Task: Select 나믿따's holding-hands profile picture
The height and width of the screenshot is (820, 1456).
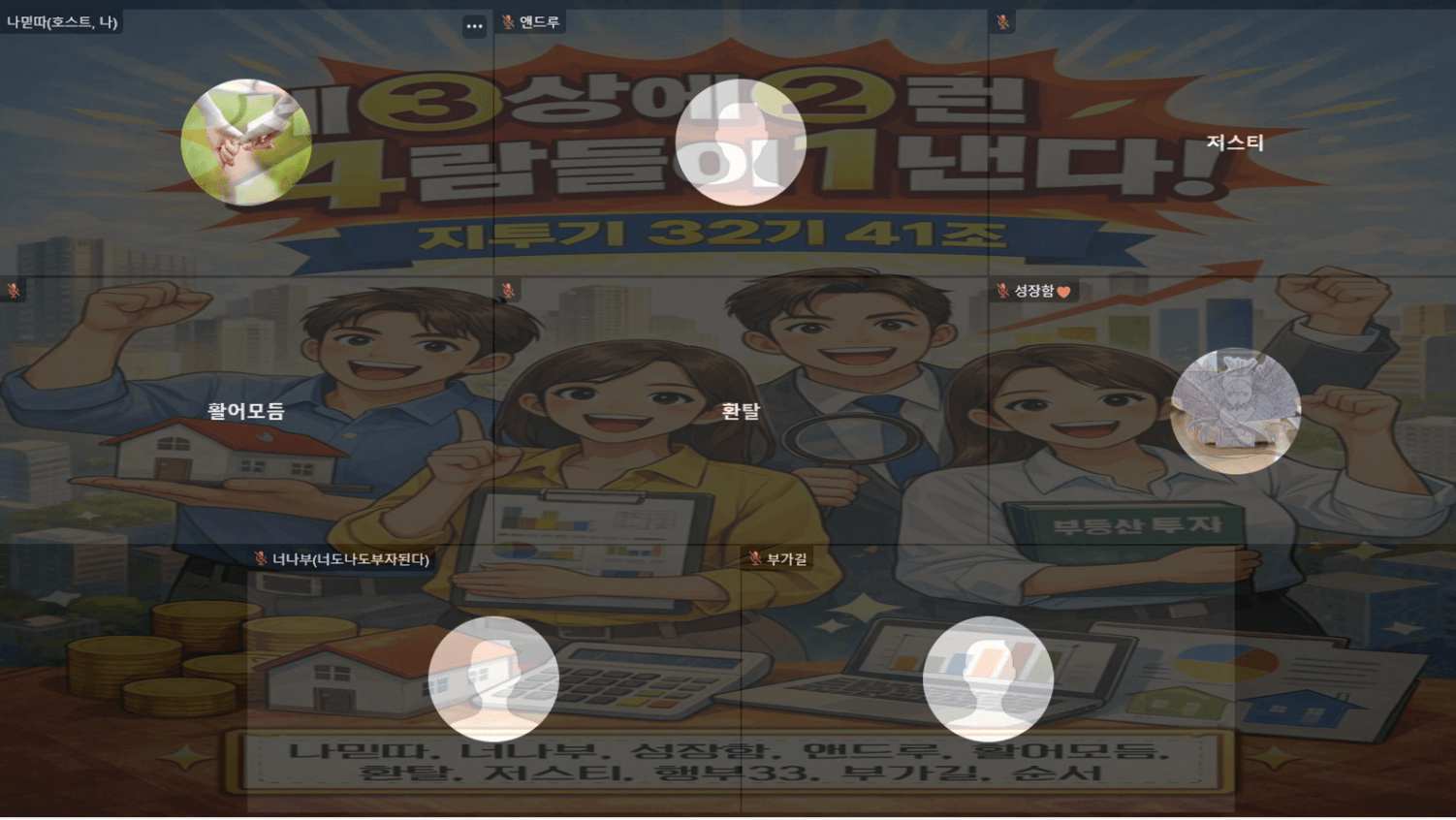Action: click(246, 142)
